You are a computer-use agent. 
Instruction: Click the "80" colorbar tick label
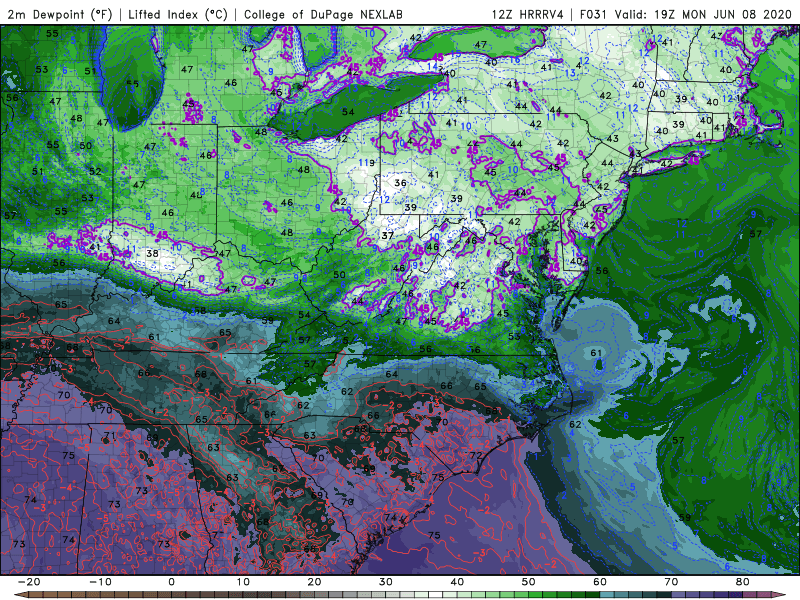743,582
